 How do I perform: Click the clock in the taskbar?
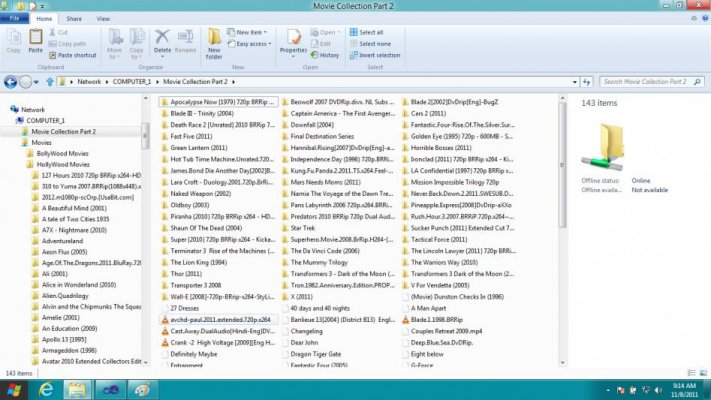pos(684,390)
